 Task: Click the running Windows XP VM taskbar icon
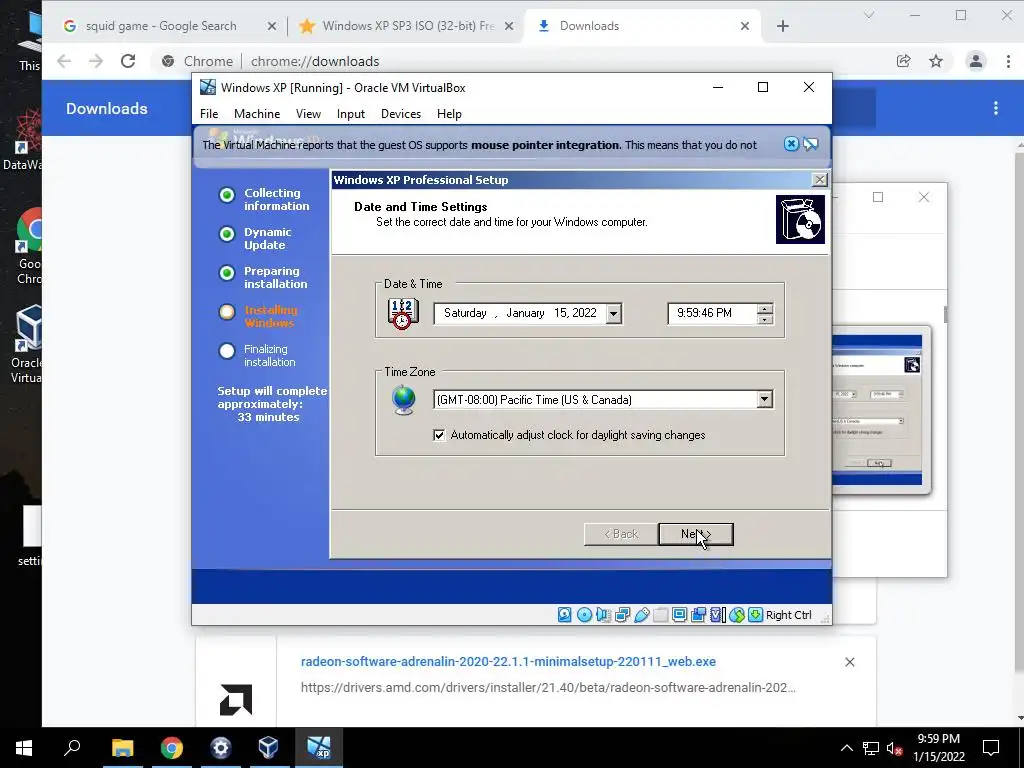tap(319, 748)
